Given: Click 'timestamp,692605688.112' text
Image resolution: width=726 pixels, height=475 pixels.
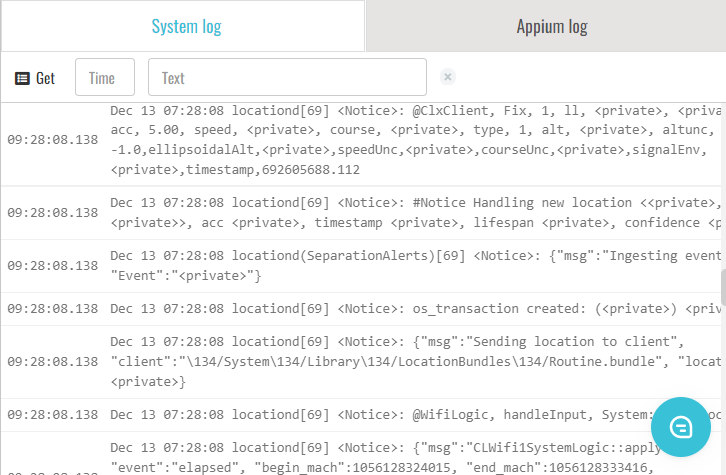Looking at the screenshot, I should coord(273,170).
